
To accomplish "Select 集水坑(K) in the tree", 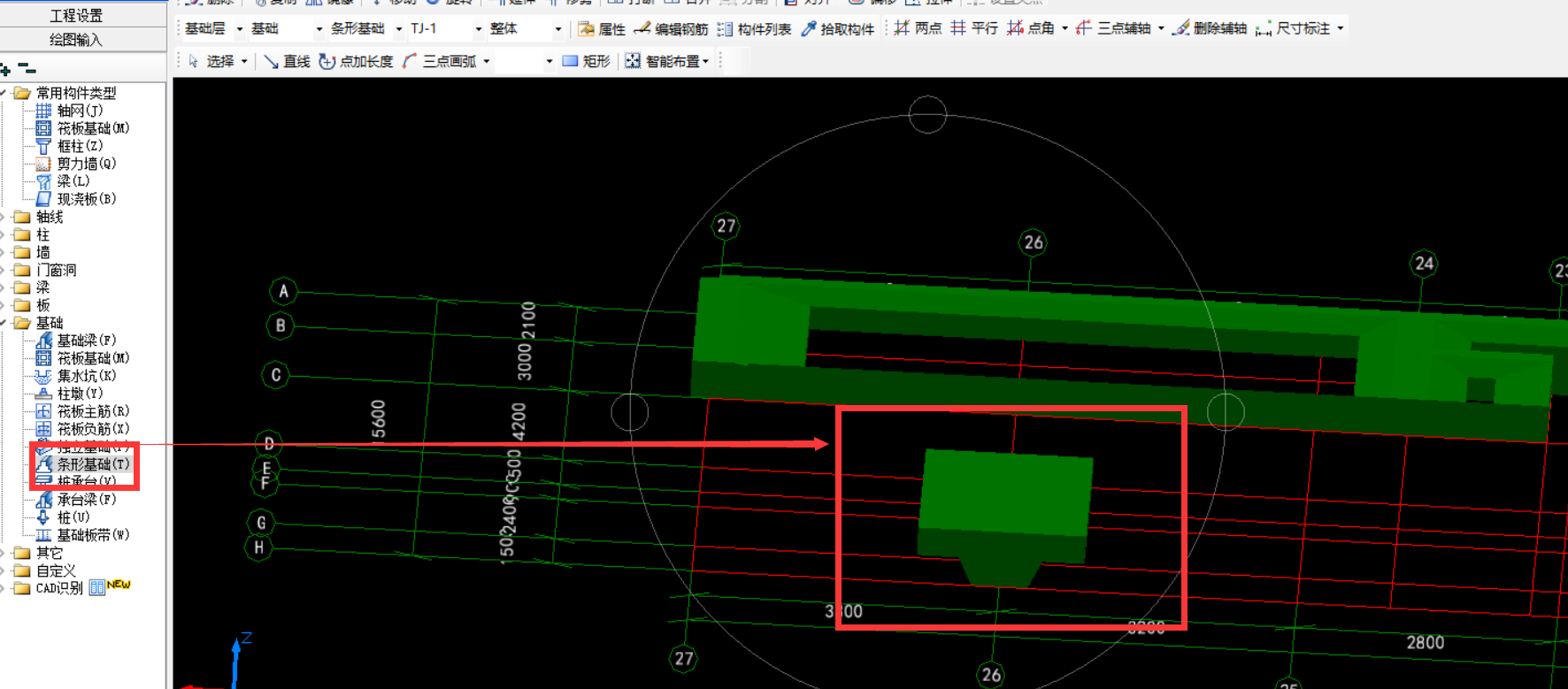I will (x=76, y=376).
